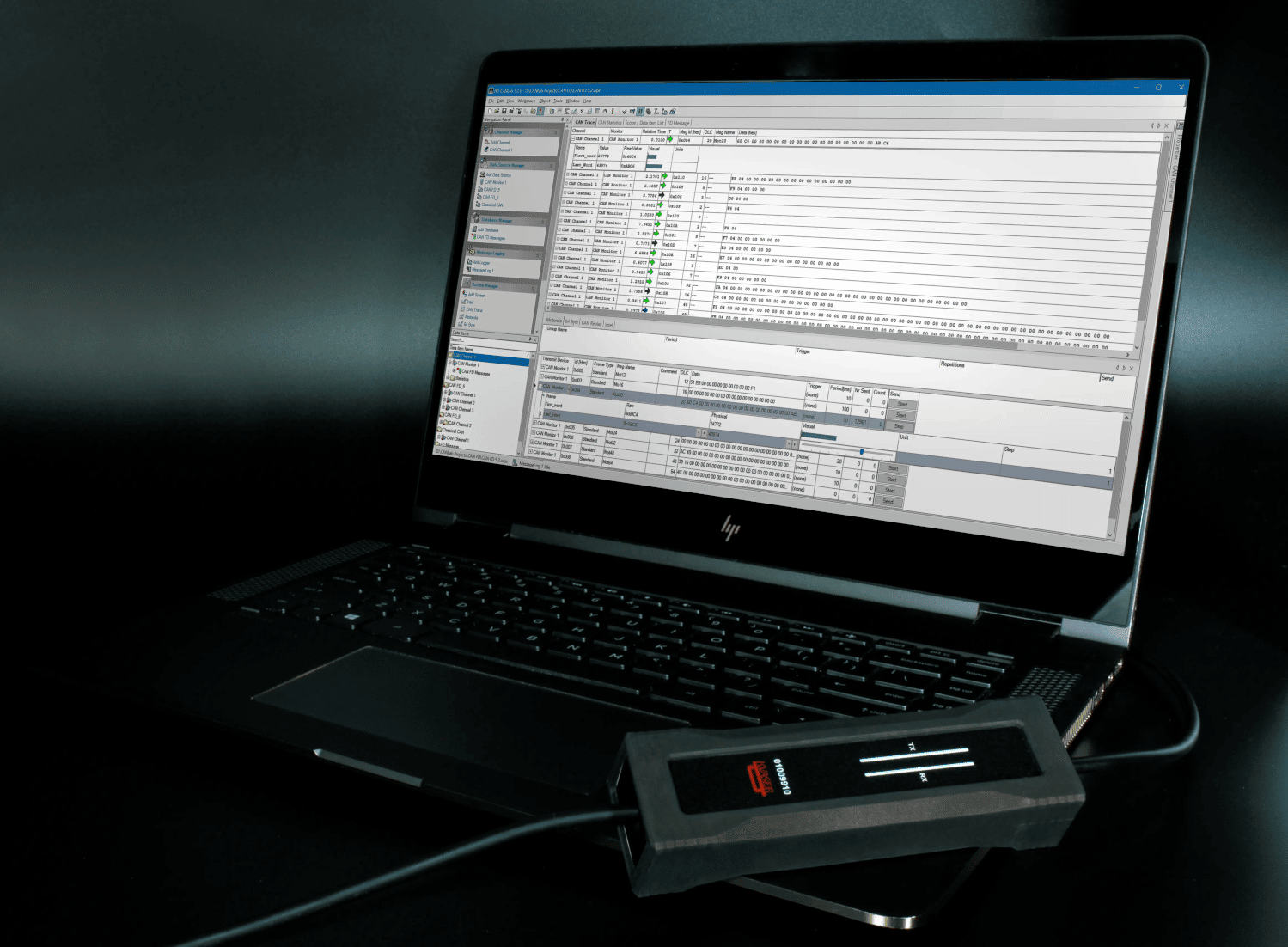The width and height of the screenshot is (1288, 947).
Task: Click Add Screen in Screens Manager
Action: [x=476, y=295]
